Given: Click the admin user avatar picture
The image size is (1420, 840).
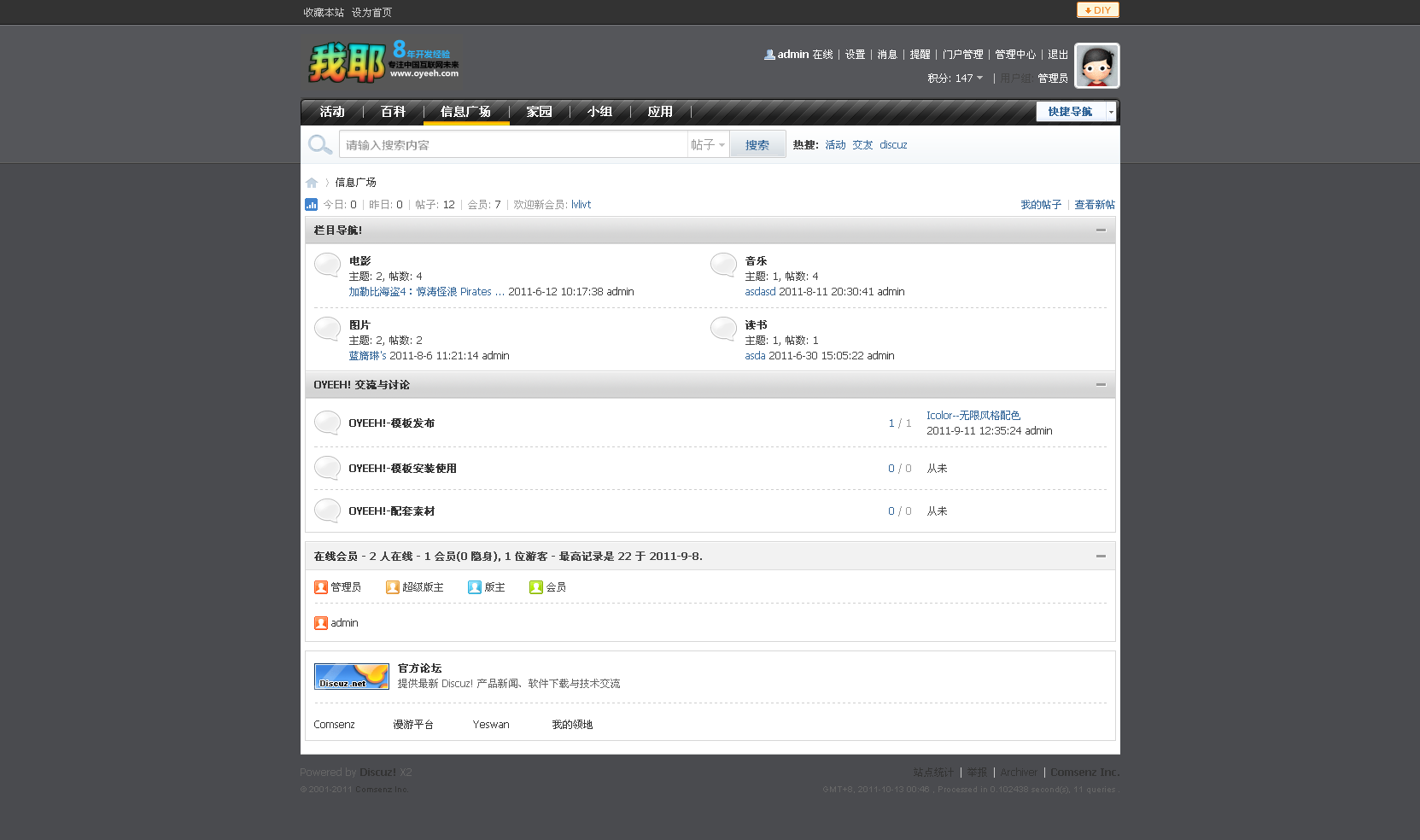Looking at the screenshot, I should (x=1096, y=66).
